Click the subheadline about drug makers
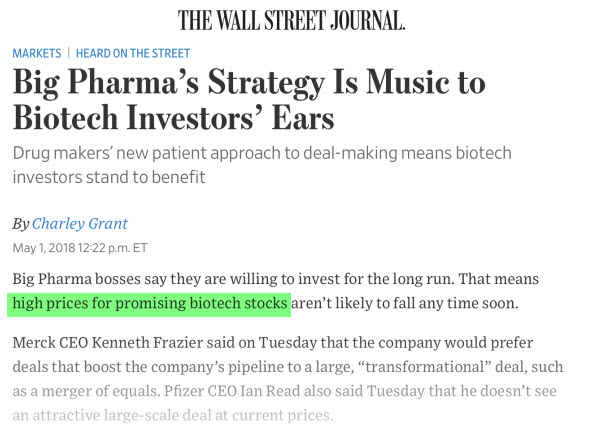593x436 pixels. [262, 165]
